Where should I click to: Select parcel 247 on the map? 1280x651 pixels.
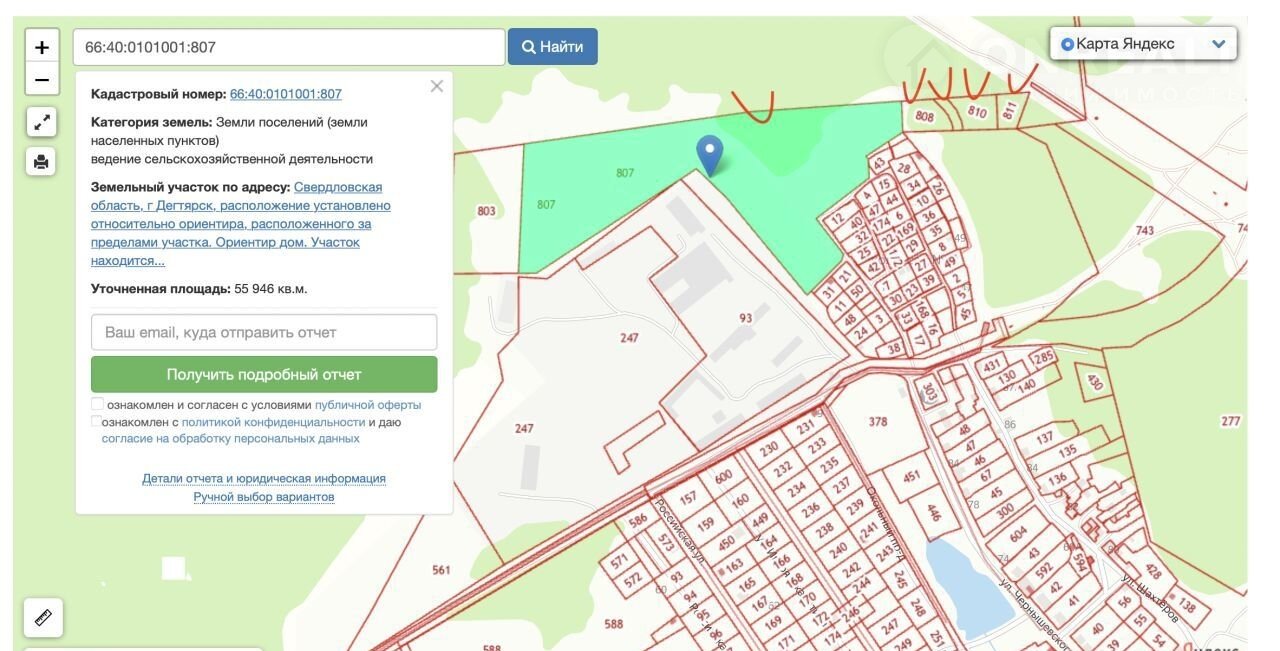point(629,338)
